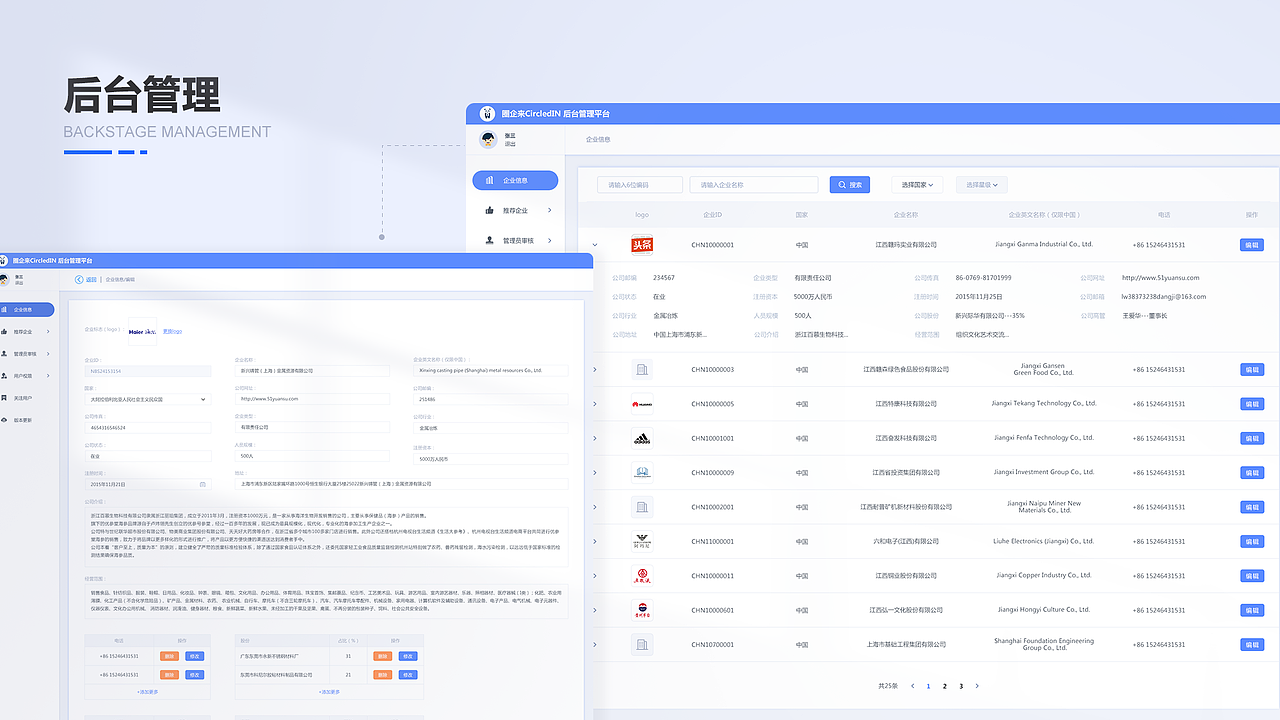This screenshot has width=1280, height=720.
Task: Open 企业信息 menu in the list window sidebar
Action: pos(515,181)
